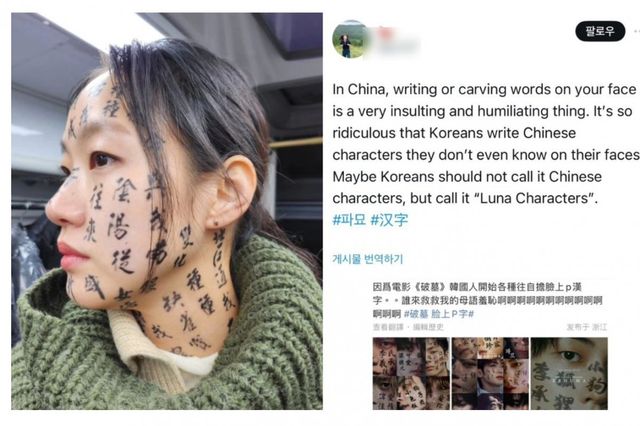Open the #汉字 hashtag
This screenshot has width=640, height=426.
pos(389,220)
